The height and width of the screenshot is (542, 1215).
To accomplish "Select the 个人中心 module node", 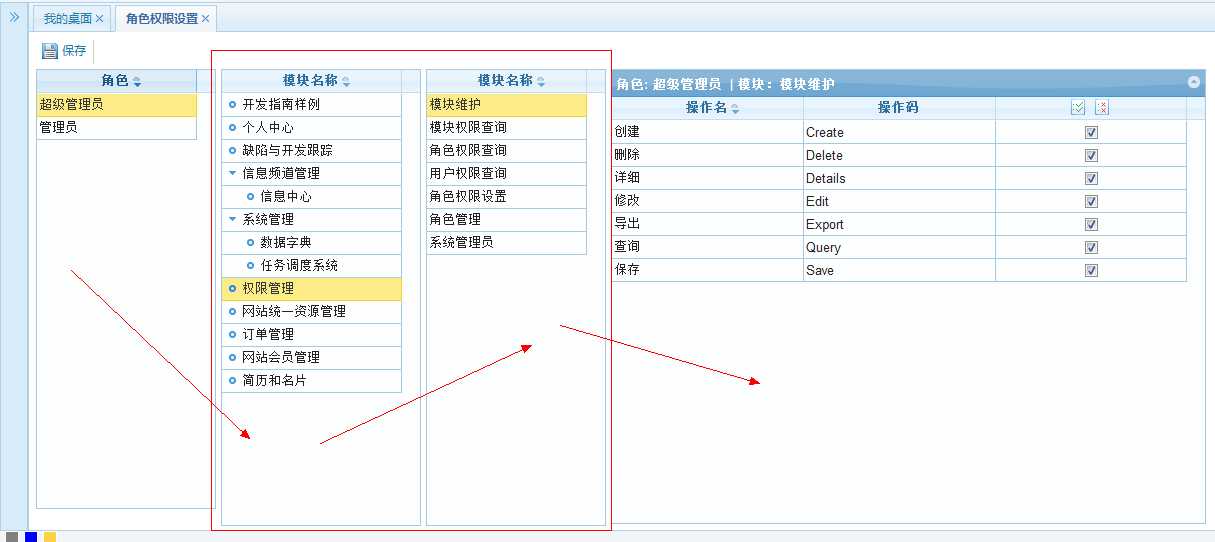I will point(311,127).
